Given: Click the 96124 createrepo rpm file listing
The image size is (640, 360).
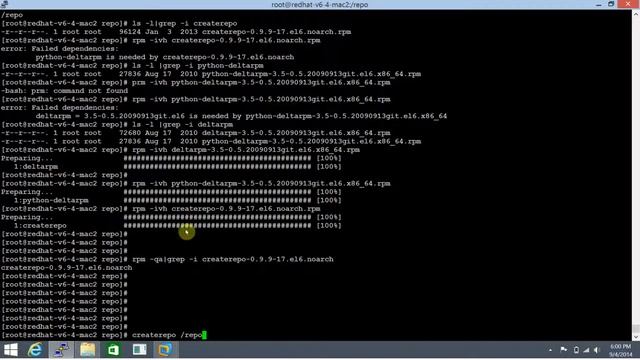Looking at the screenshot, I should coord(176,32).
